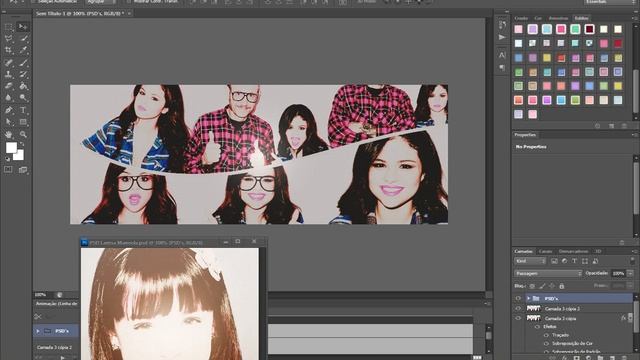Screen dimensions: 640x360
Task: Filter layers by shape layer icon
Action: [x=584, y=261]
